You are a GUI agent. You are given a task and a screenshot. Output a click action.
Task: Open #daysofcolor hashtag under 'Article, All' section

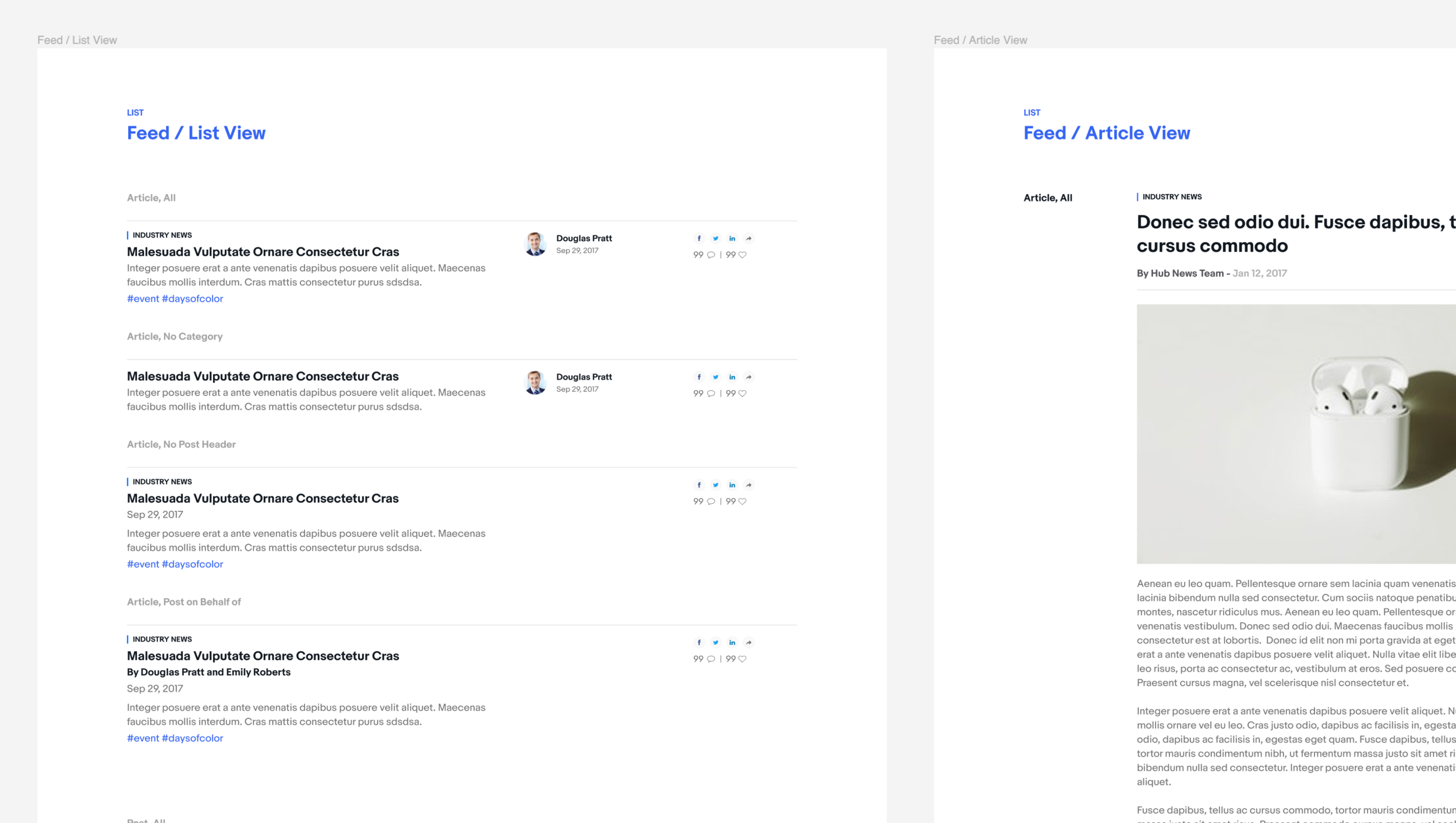[x=192, y=298]
